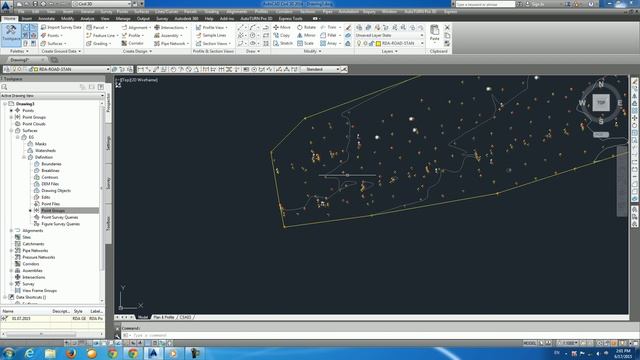The height and width of the screenshot is (360, 640).
Task: Select Boundaries in surface definition
Action: (x=51, y=164)
